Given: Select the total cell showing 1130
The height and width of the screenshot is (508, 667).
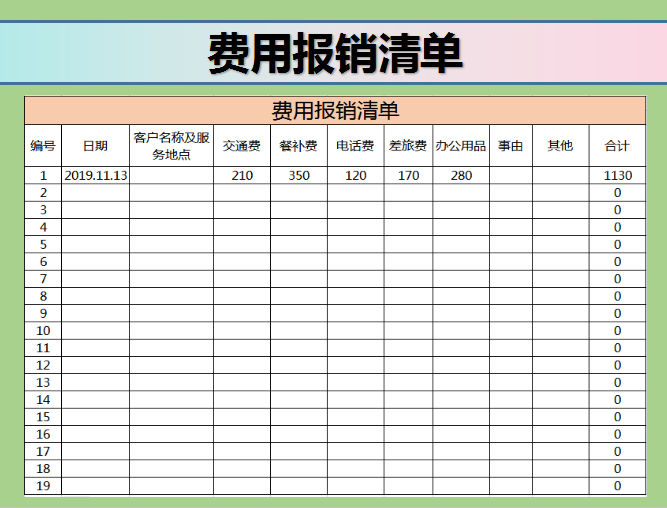Looking at the screenshot, I should [x=617, y=176].
